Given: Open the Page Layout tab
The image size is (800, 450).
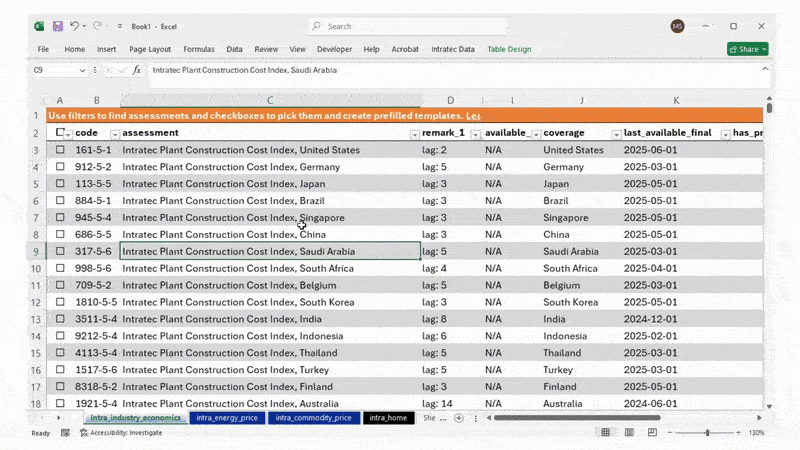Looking at the screenshot, I should pos(150,49).
